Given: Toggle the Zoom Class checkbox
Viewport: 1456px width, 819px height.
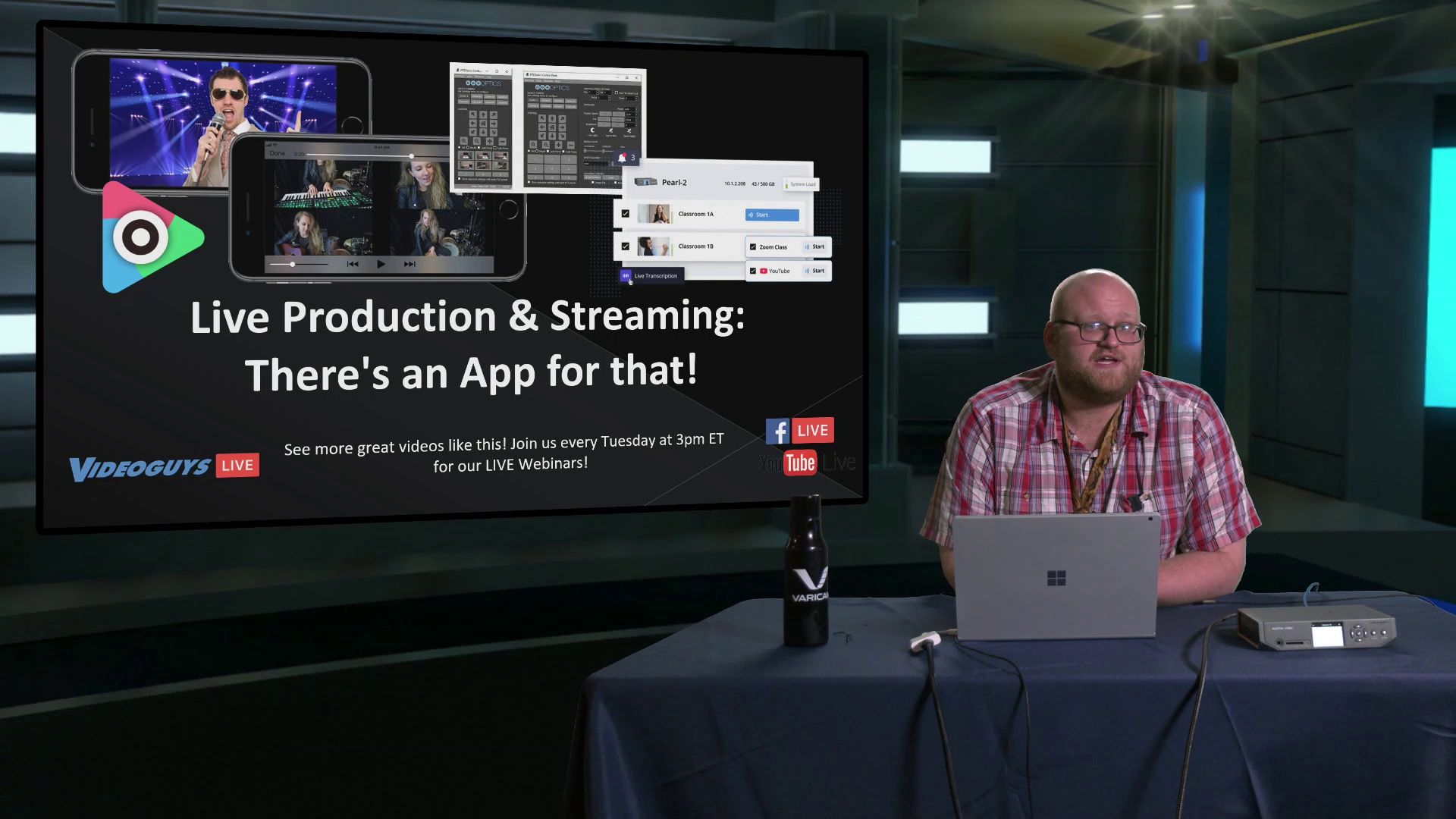Looking at the screenshot, I should (x=753, y=247).
